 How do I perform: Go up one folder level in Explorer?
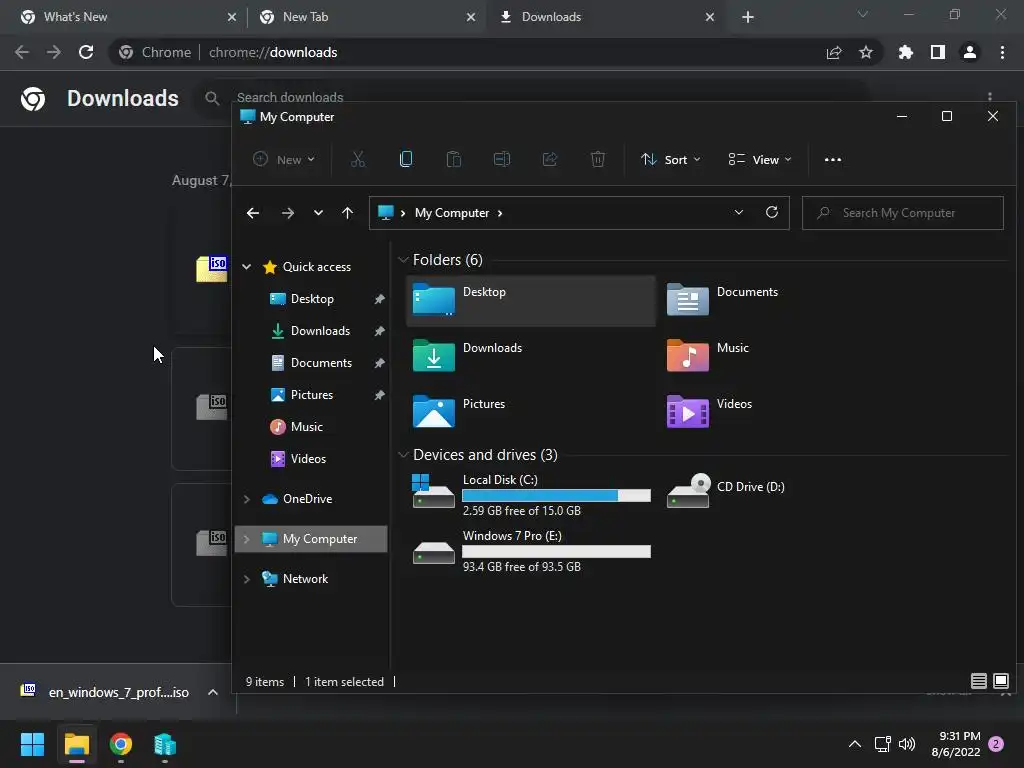[x=347, y=213]
